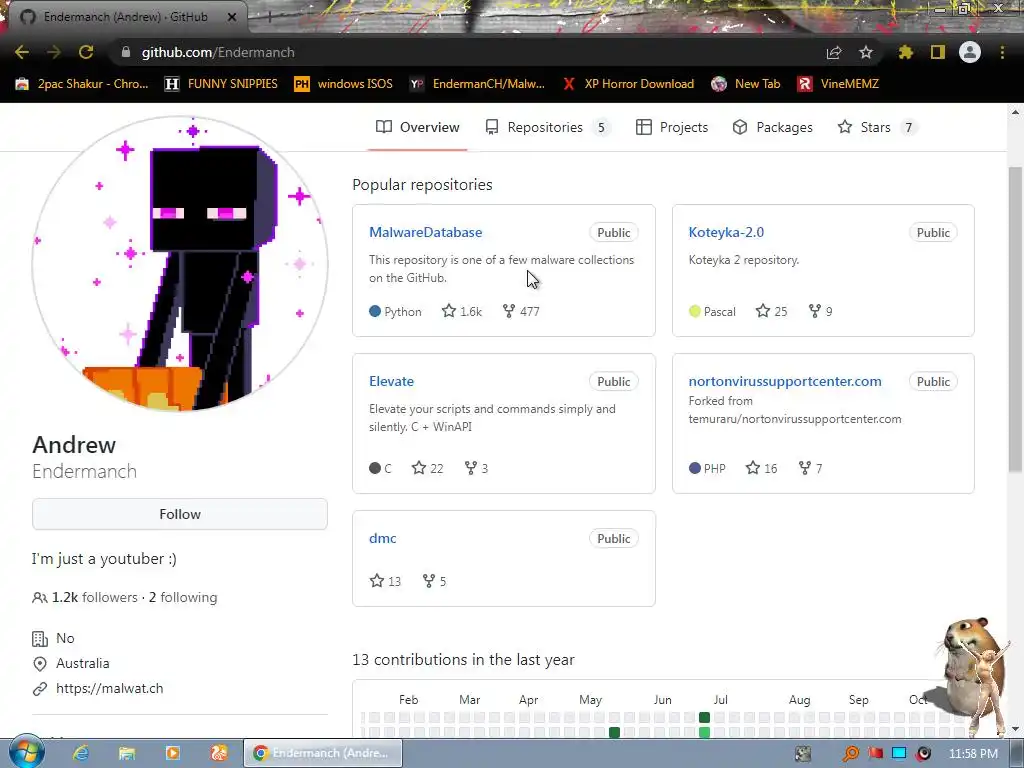1024x768 pixels.
Task: View nortonvirussupportcenter.com 7 forks
Action: pyautogui.click(x=810, y=468)
